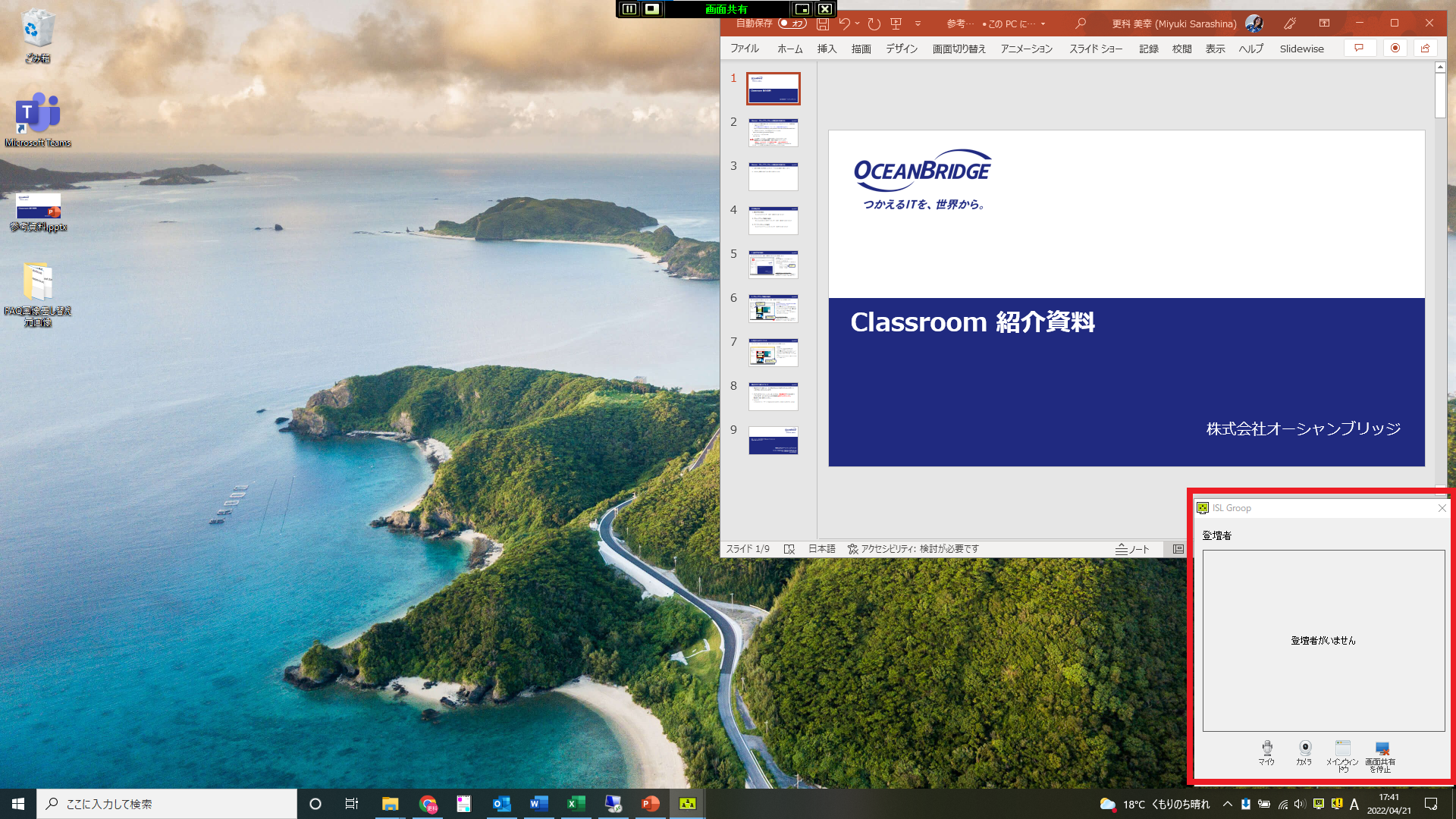Click the Save icon in PowerPoint title bar
1456x819 pixels.
[823, 24]
